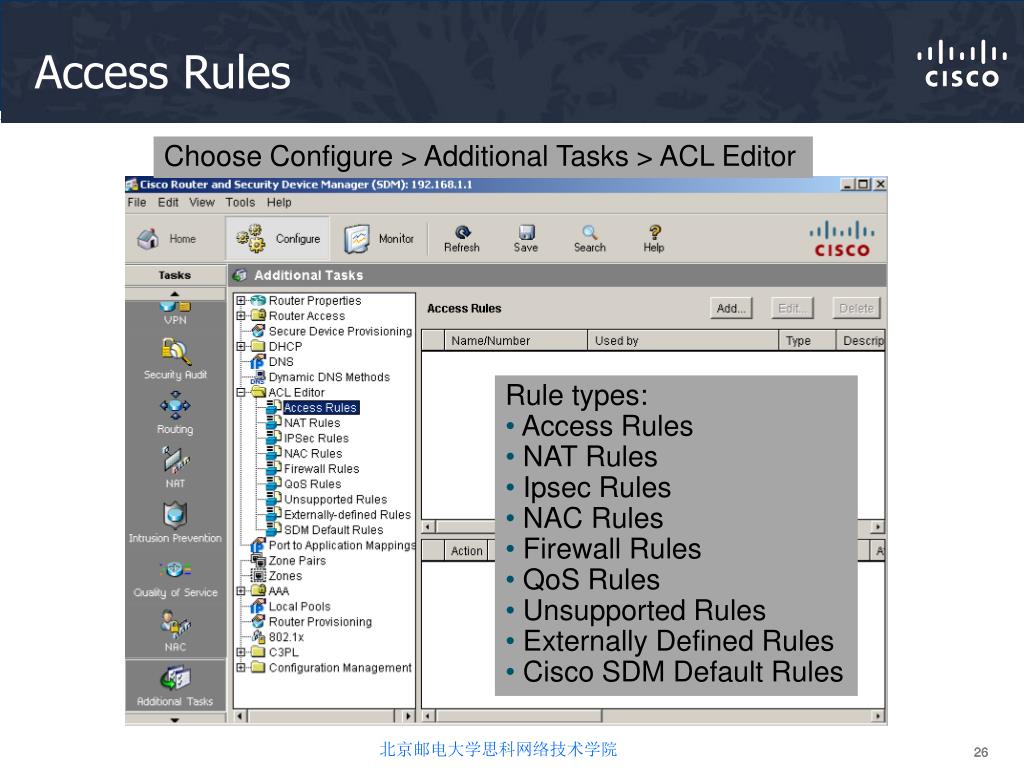The image size is (1024, 768).
Task: Expand the C3PL tree node
Action: click(241, 652)
